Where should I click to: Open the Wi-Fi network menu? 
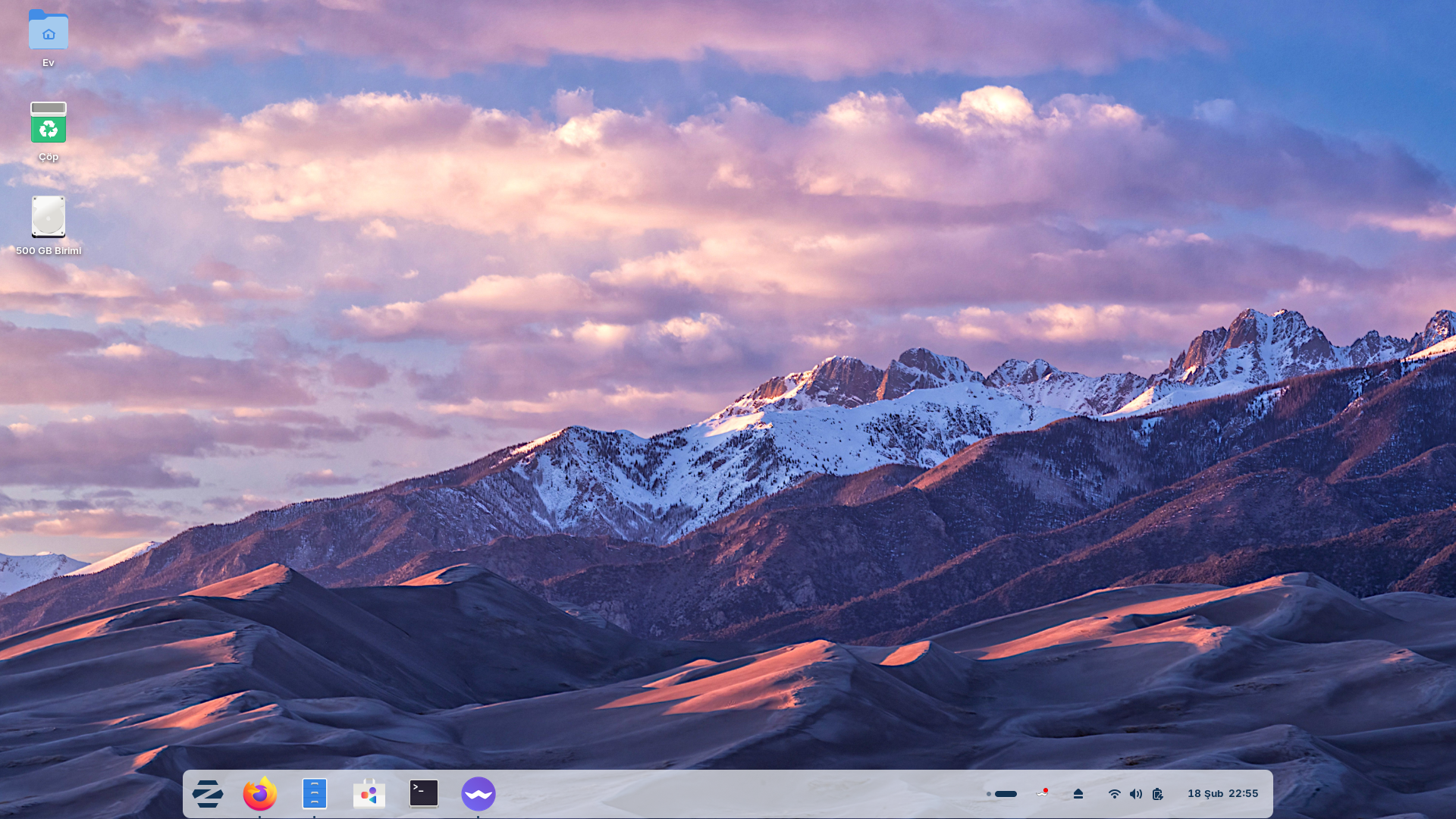click(1114, 794)
